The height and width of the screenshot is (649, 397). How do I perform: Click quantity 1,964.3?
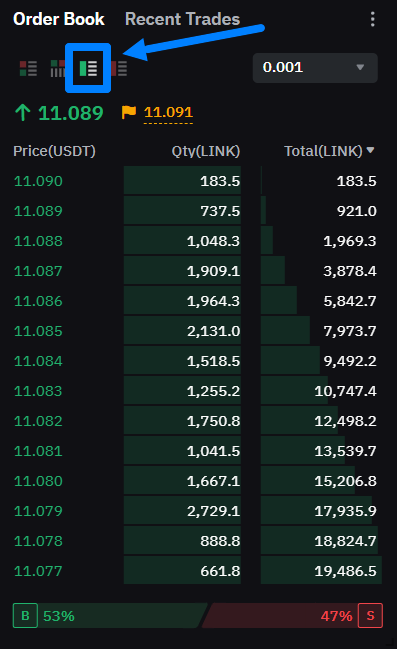[x=213, y=301]
